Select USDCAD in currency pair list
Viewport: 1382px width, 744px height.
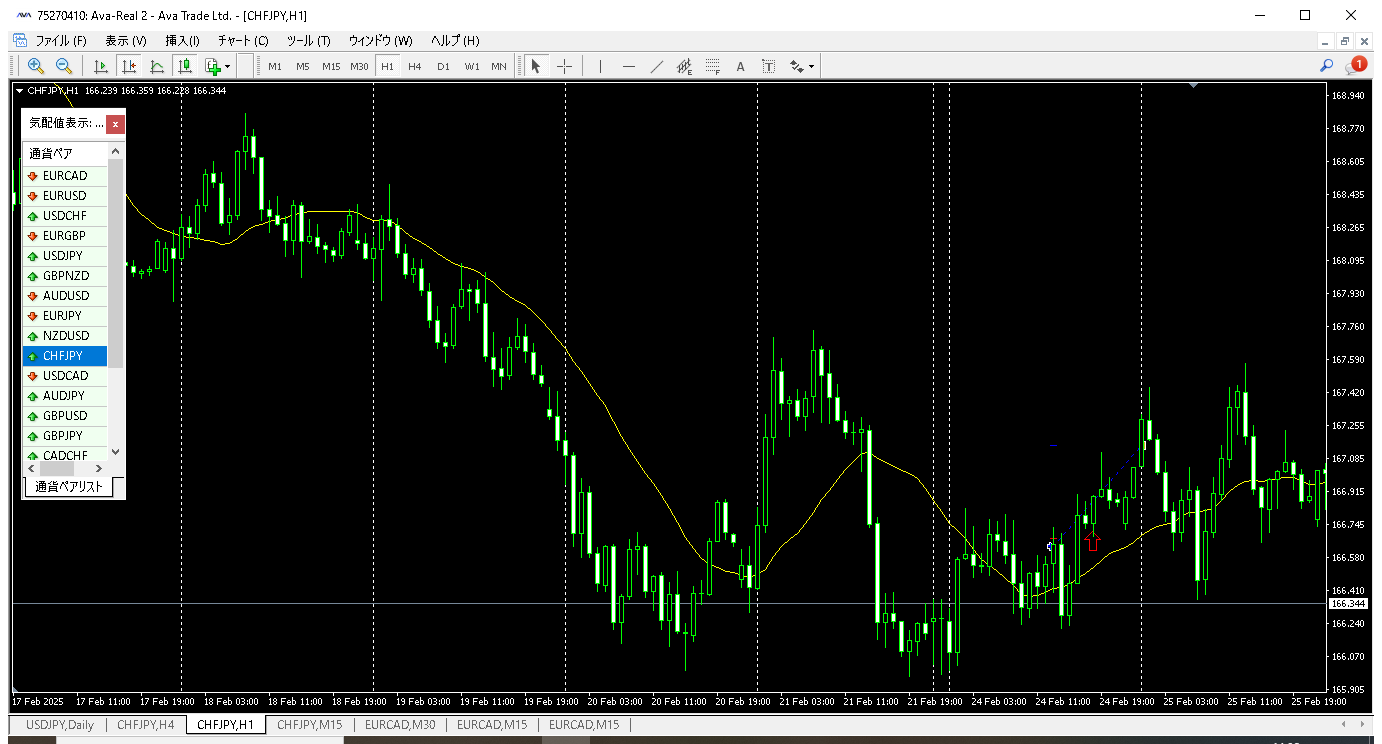(65, 376)
